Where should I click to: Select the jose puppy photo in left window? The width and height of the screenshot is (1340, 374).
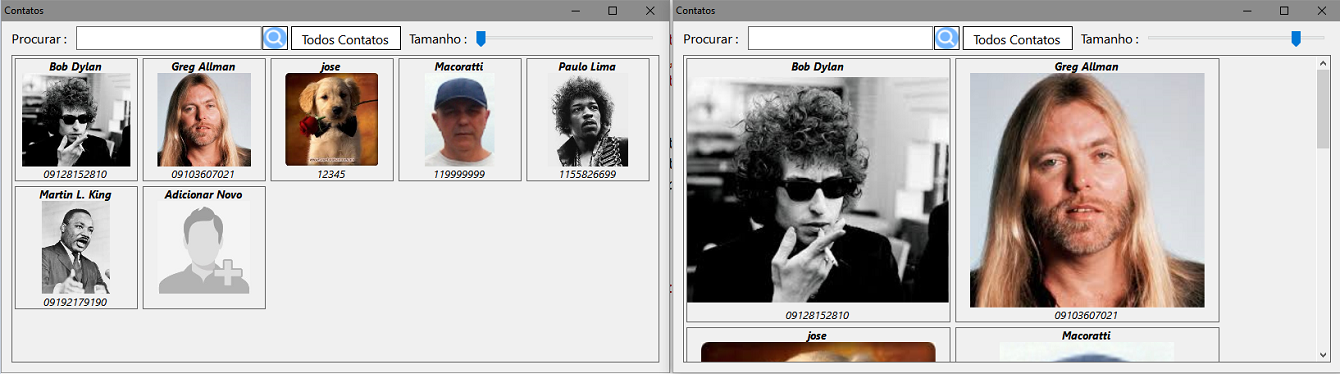(x=332, y=120)
